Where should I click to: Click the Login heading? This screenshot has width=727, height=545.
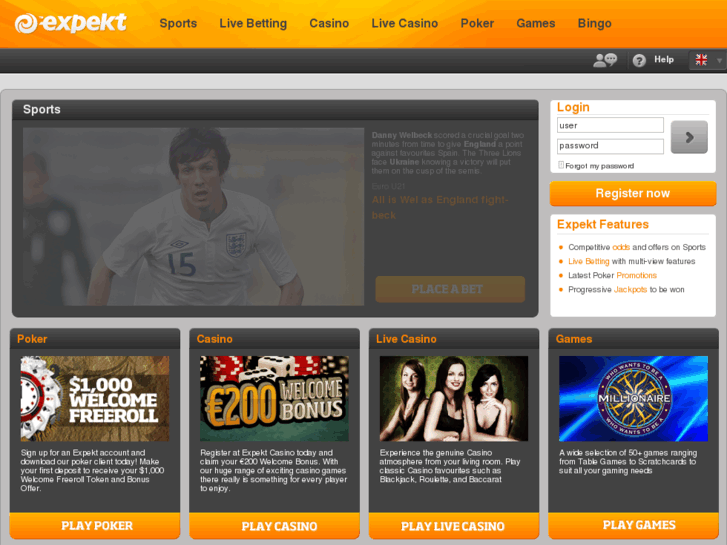(x=573, y=108)
